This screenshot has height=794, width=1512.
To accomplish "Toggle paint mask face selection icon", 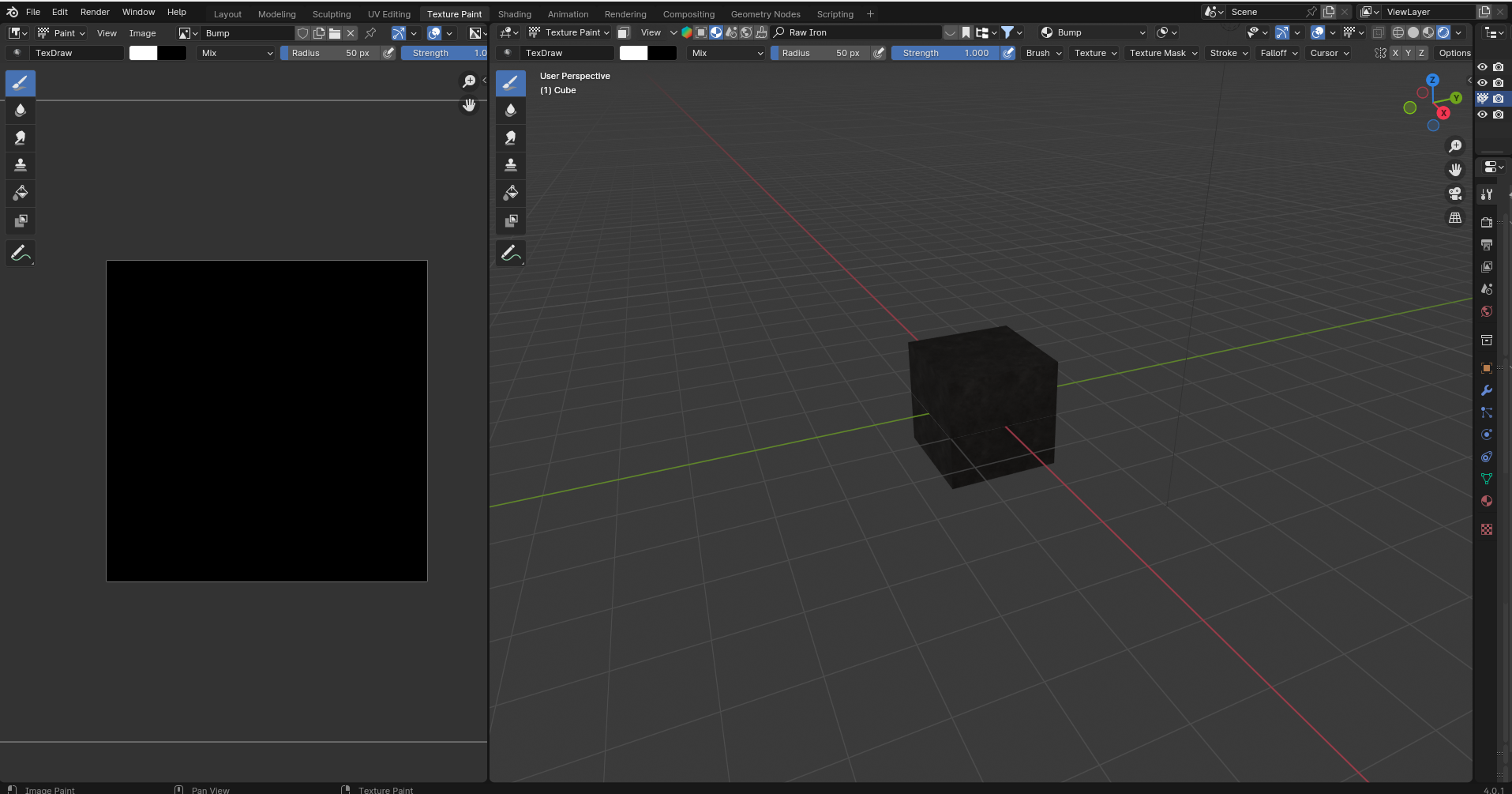I will point(624,32).
